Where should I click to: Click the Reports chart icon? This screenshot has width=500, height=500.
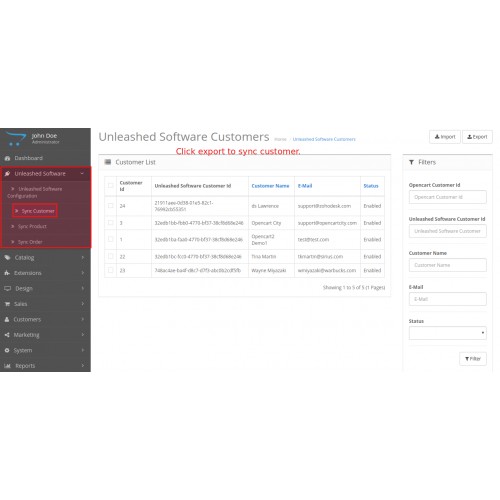tap(7, 366)
